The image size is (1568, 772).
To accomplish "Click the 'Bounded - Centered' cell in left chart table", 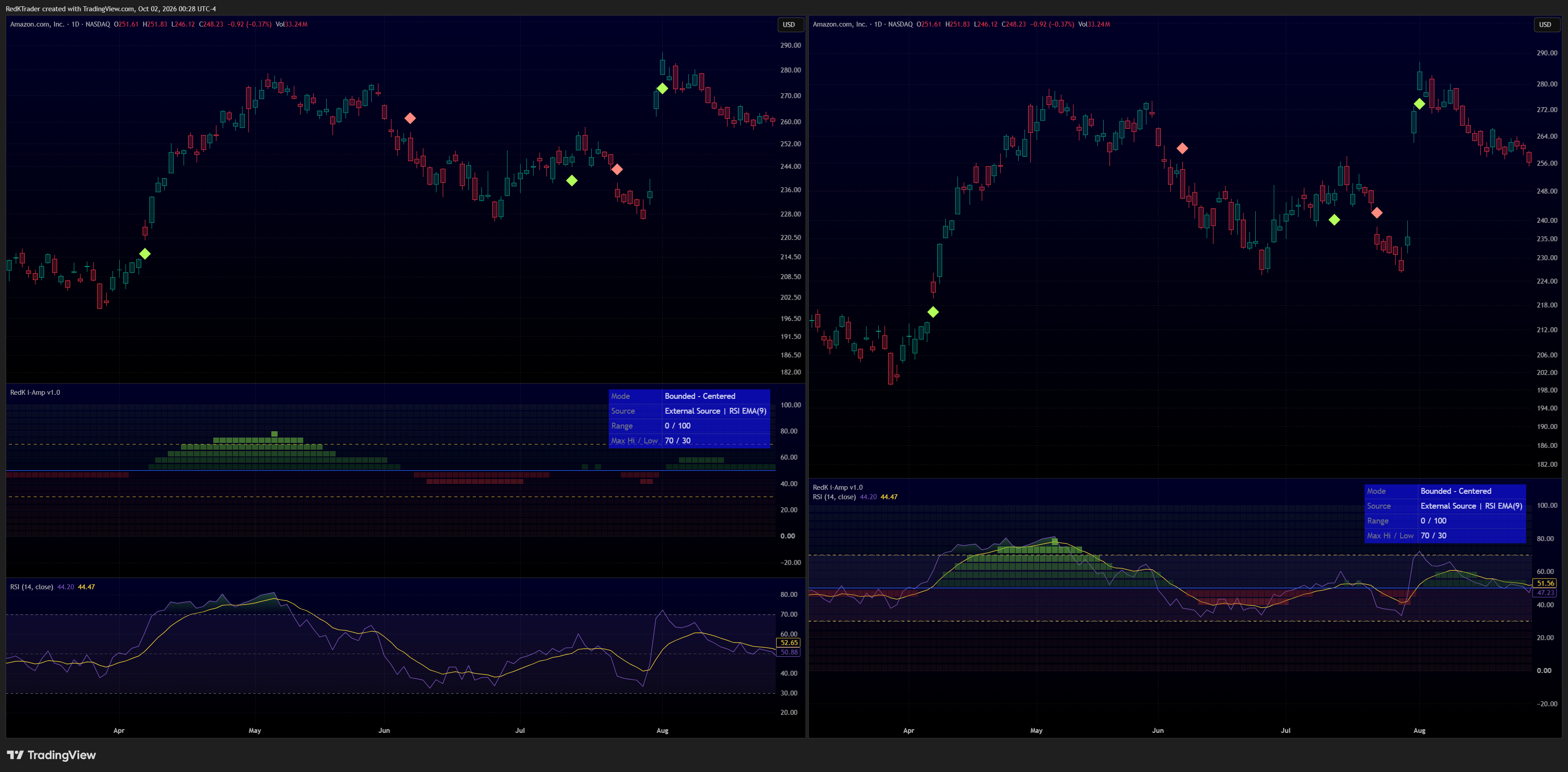I will (716, 396).
